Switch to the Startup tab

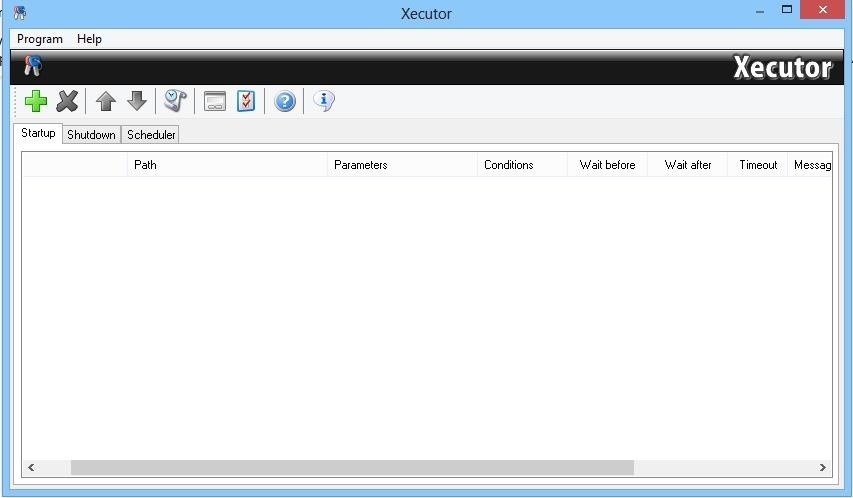[38, 133]
